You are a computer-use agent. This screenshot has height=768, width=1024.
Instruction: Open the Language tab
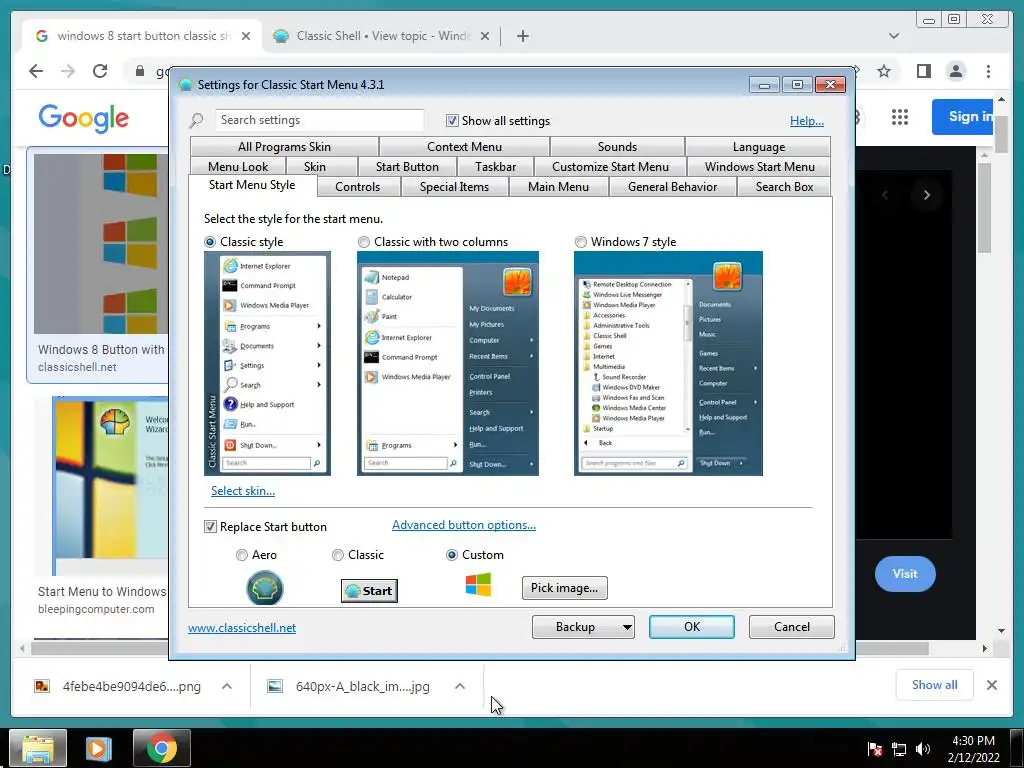[x=758, y=147]
